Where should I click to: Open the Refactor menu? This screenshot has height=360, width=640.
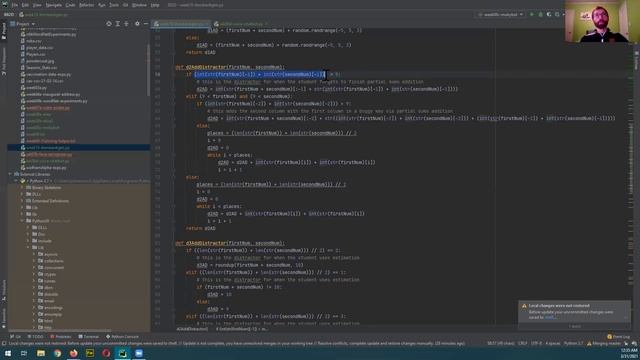click(x=87, y=5)
